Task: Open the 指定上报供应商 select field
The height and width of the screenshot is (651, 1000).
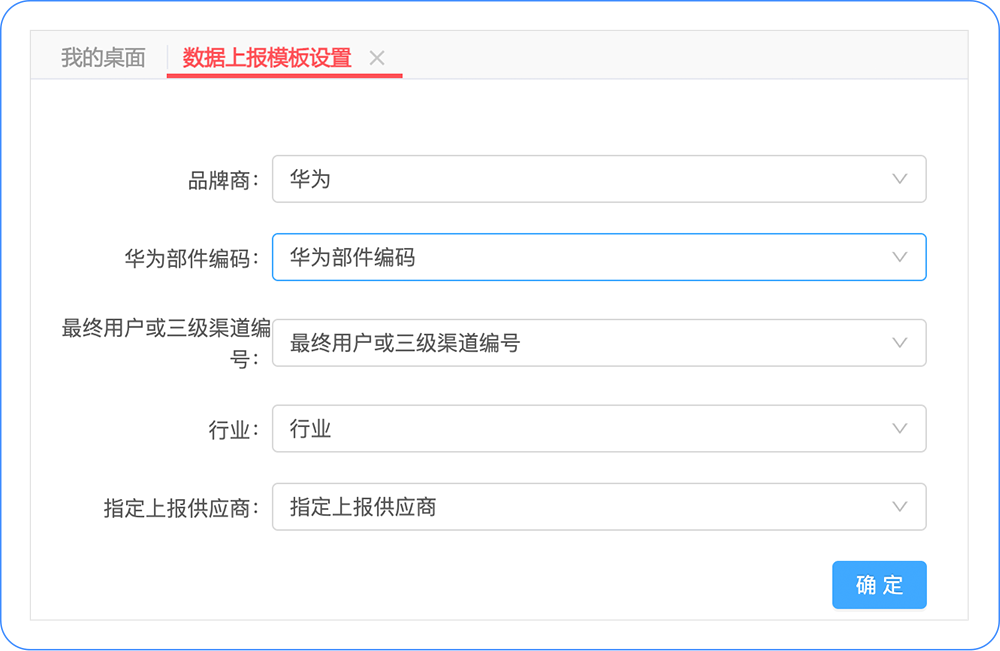Action: (x=580, y=507)
